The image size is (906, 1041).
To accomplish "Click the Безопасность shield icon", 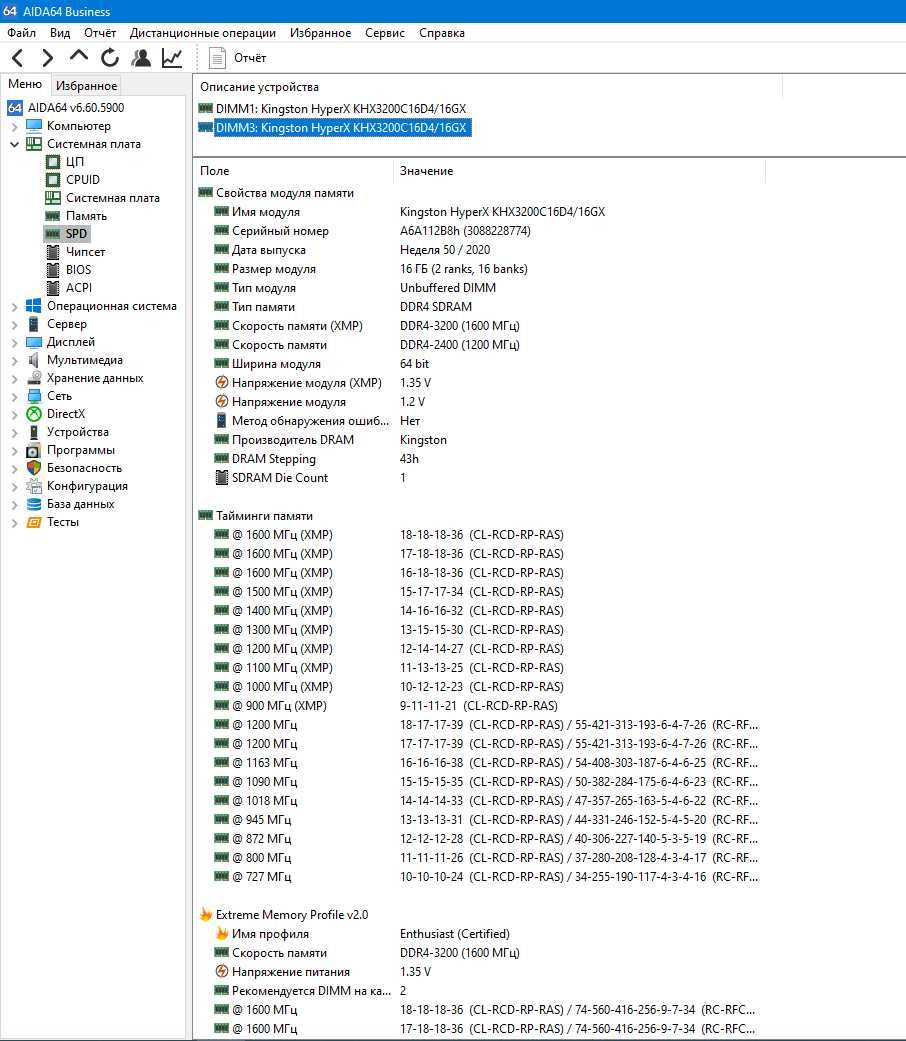I will coord(34,467).
